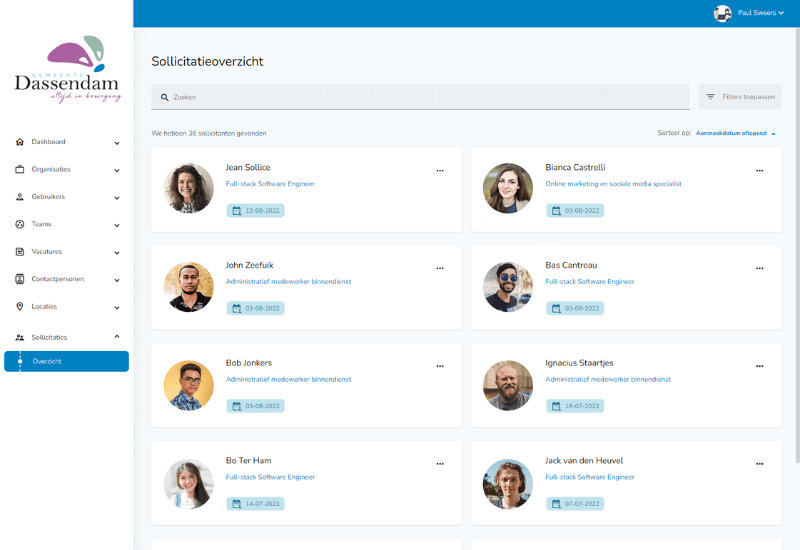Viewport: 800px width, 550px height.
Task: Click the Organisaties briefcase icon
Action: click(20, 169)
